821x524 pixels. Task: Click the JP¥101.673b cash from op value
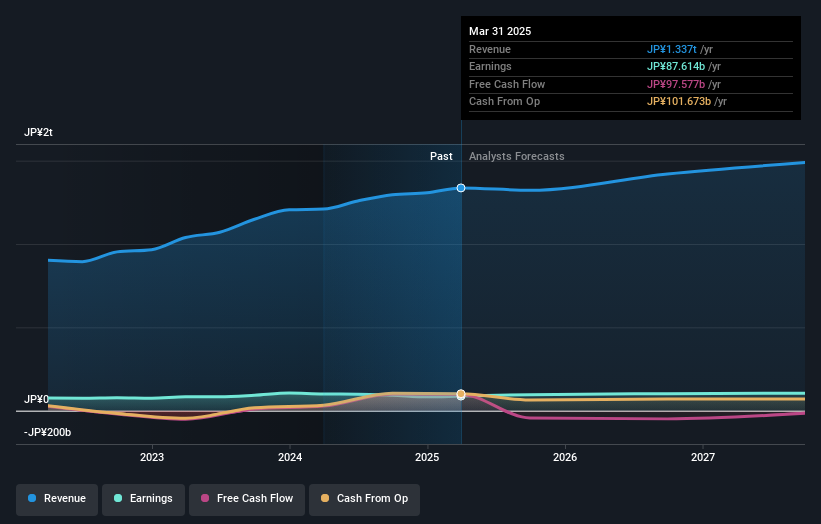pyautogui.click(x=679, y=102)
